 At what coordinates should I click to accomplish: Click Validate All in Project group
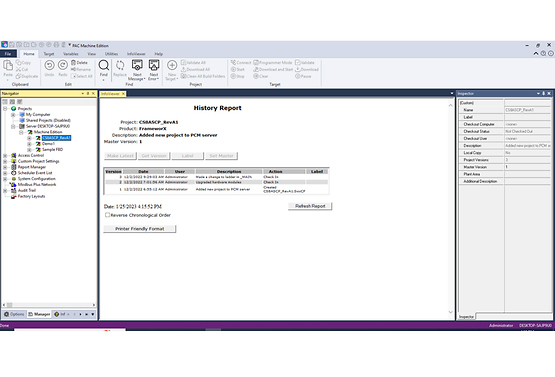click(193, 63)
